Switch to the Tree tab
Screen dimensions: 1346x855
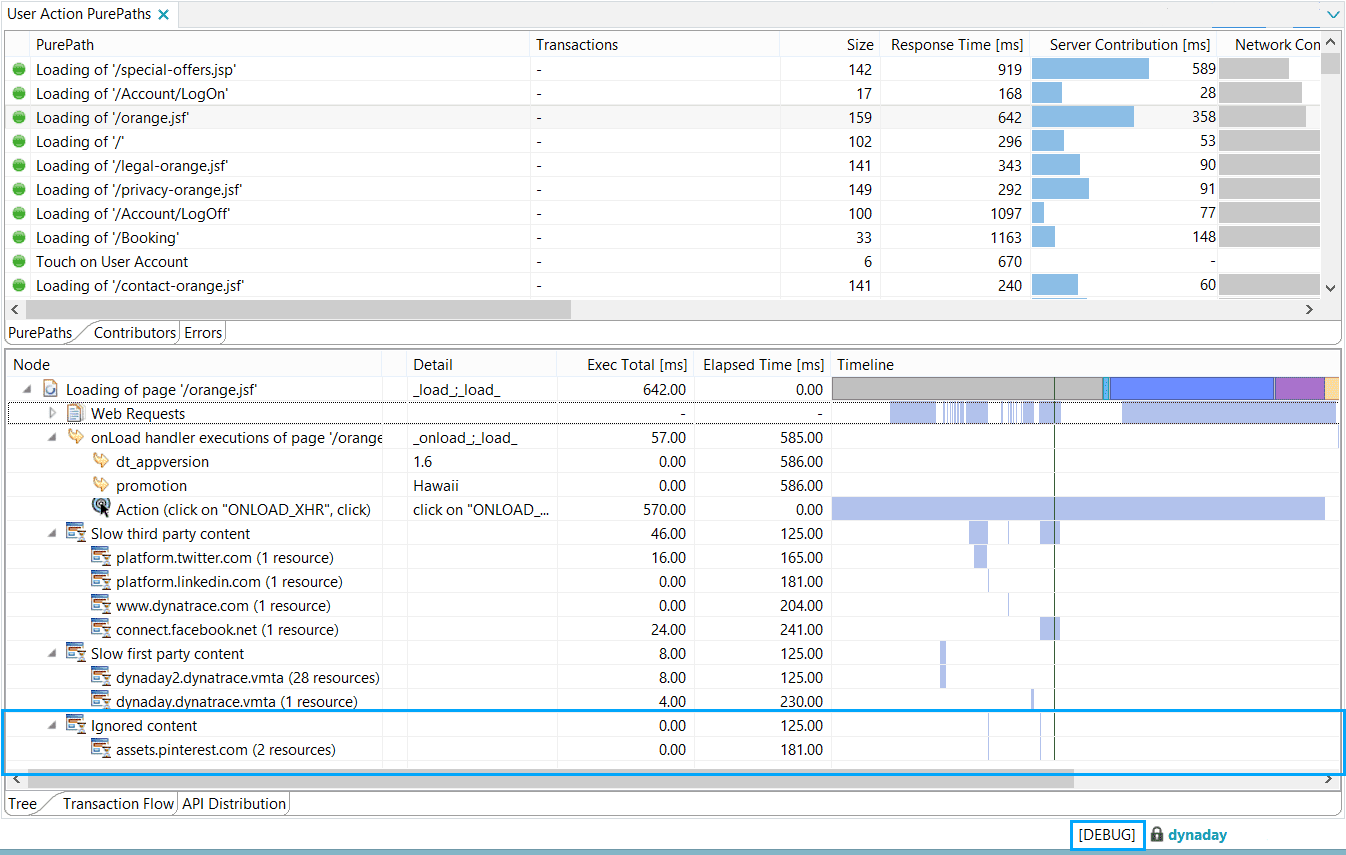coord(22,804)
